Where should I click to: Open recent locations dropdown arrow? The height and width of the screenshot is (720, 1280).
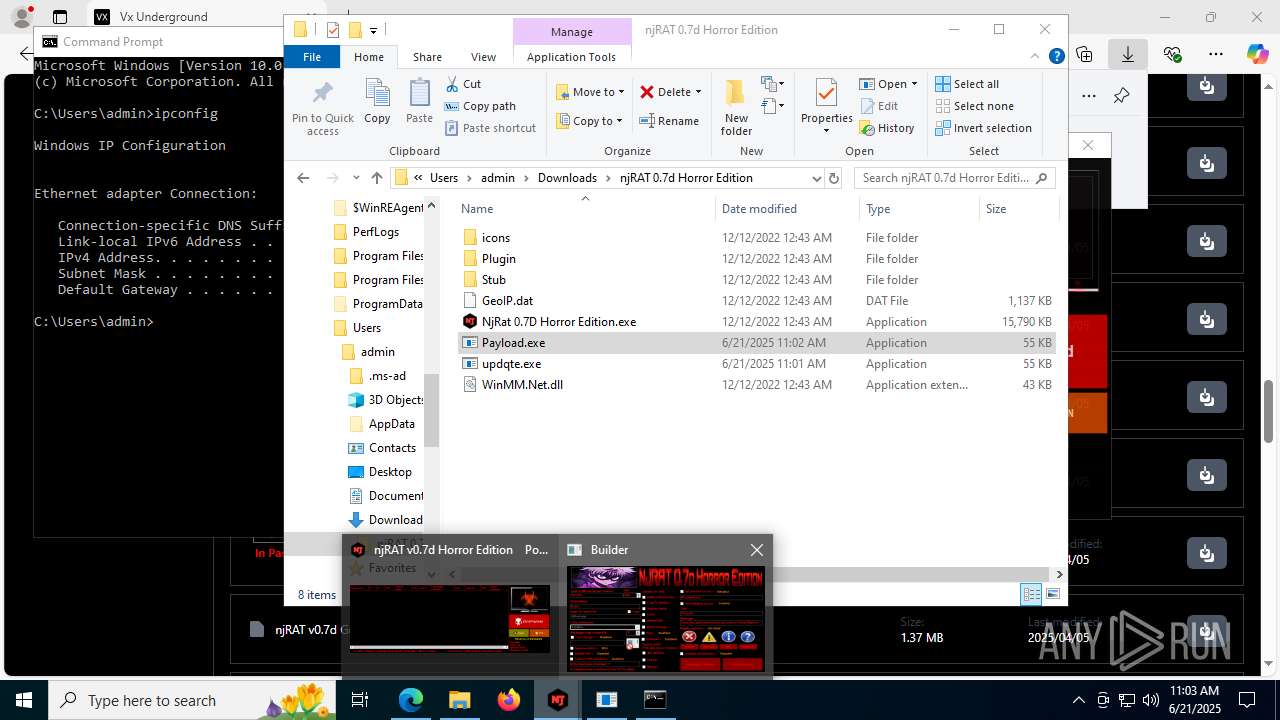tap(355, 178)
